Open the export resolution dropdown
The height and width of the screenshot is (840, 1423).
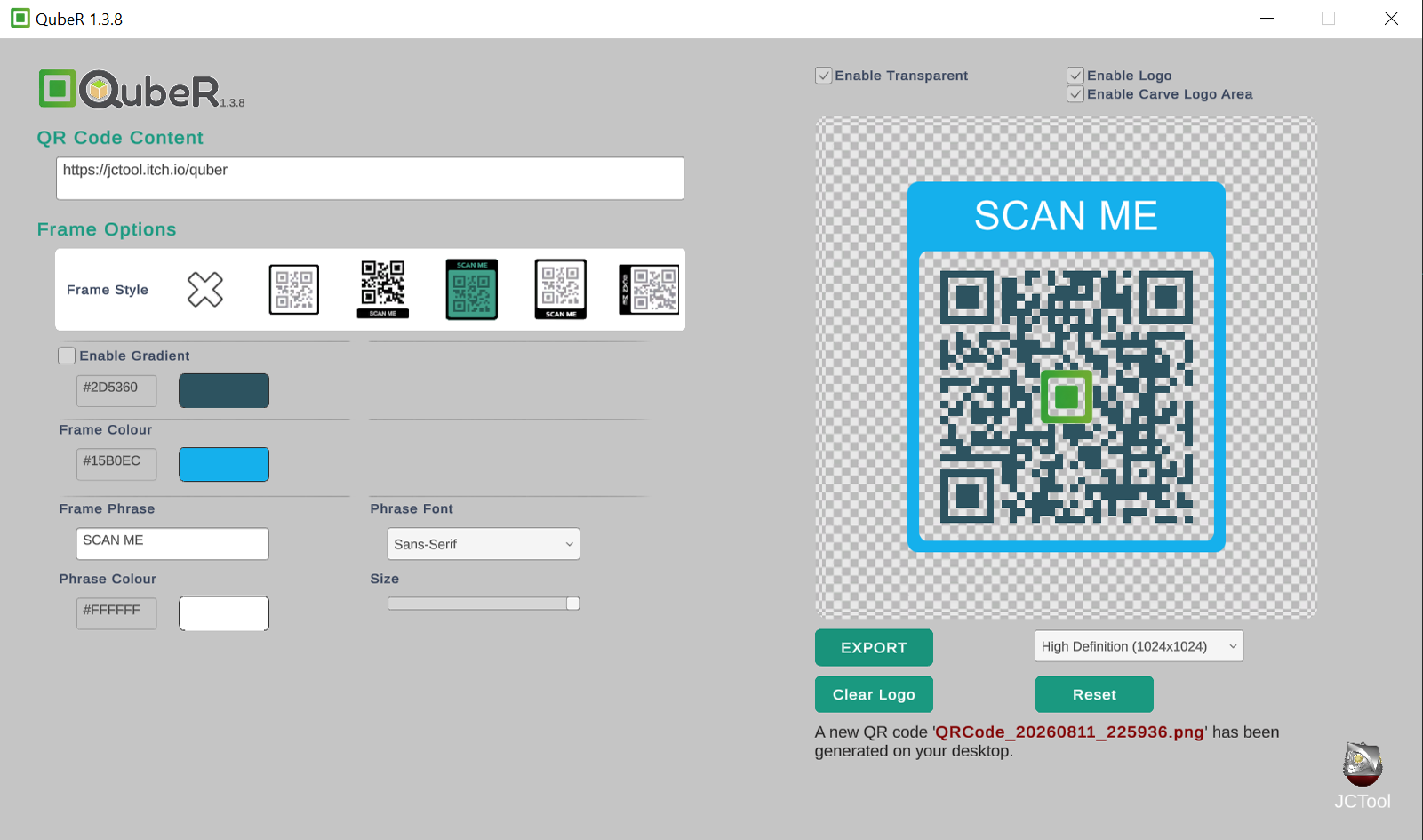[1139, 646]
